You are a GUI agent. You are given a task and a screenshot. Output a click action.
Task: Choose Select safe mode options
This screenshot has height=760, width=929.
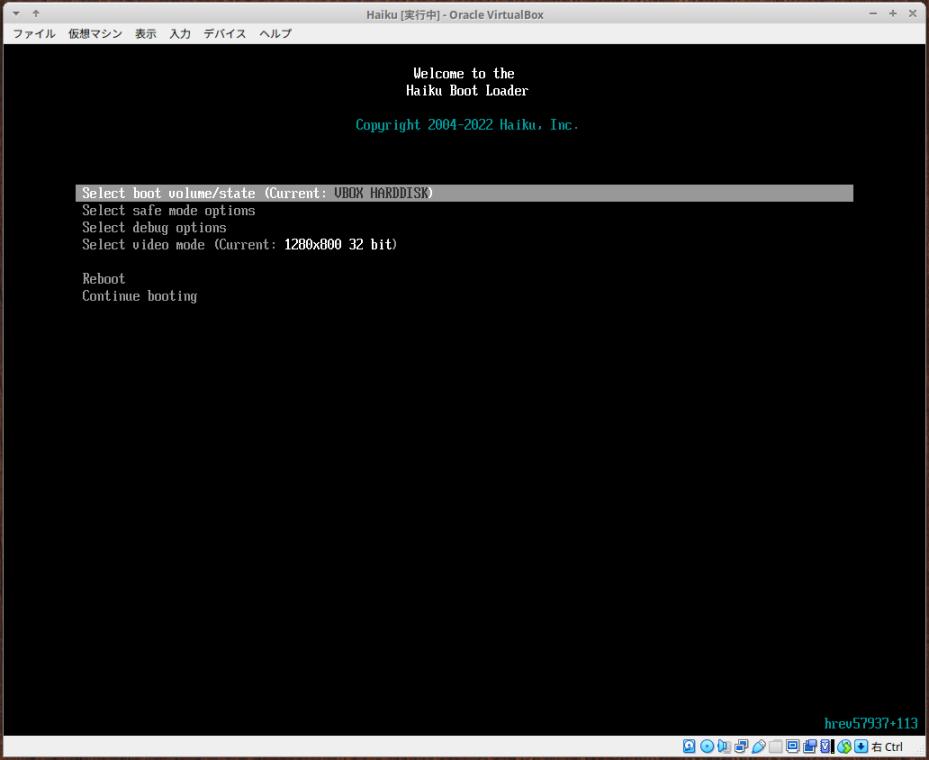[x=169, y=210]
